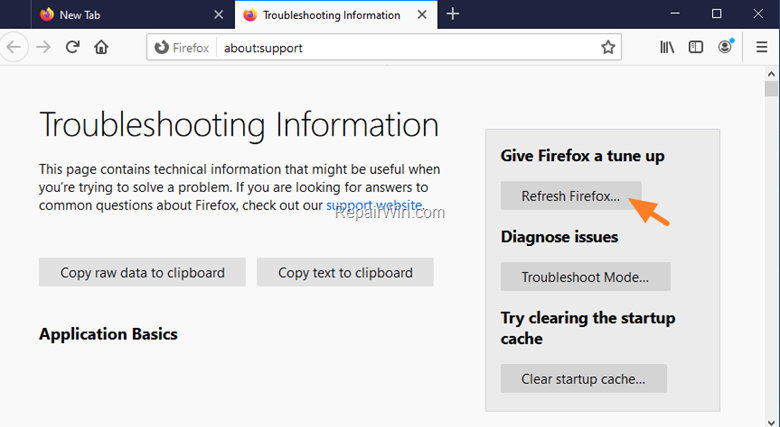Click the scrollbar up arrow

[771, 74]
